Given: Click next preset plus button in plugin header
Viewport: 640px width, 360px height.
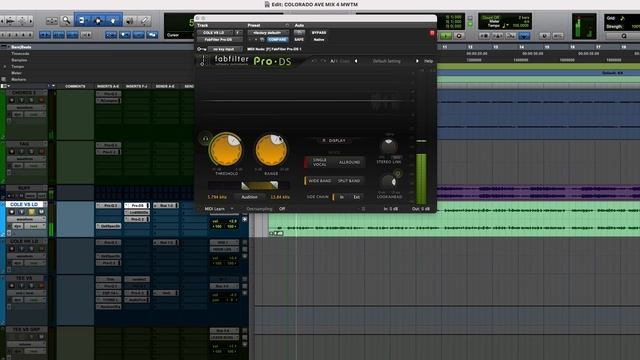Looking at the screenshot, I should (256, 40).
